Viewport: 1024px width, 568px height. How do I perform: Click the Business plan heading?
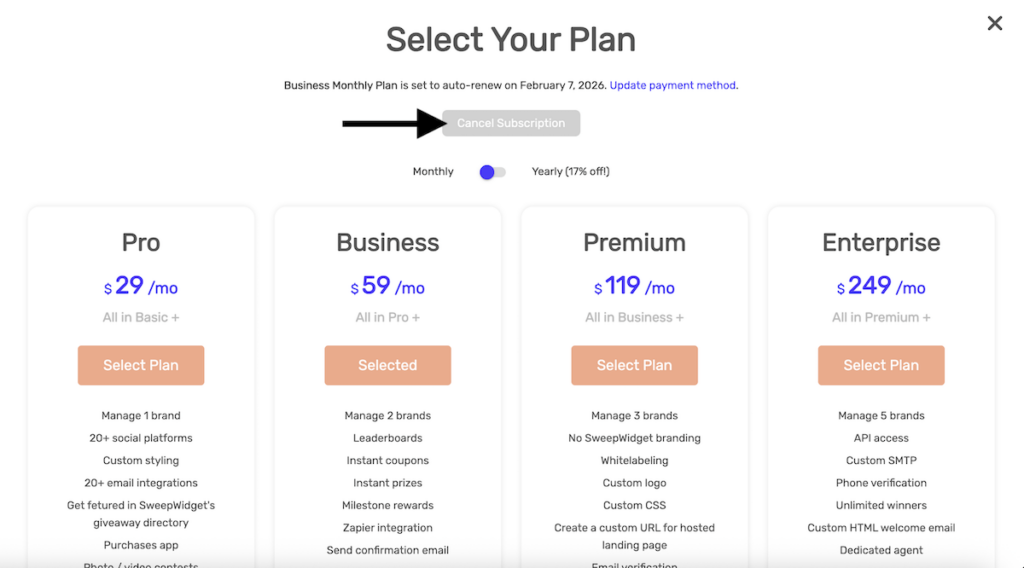click(x=388, y=243)
